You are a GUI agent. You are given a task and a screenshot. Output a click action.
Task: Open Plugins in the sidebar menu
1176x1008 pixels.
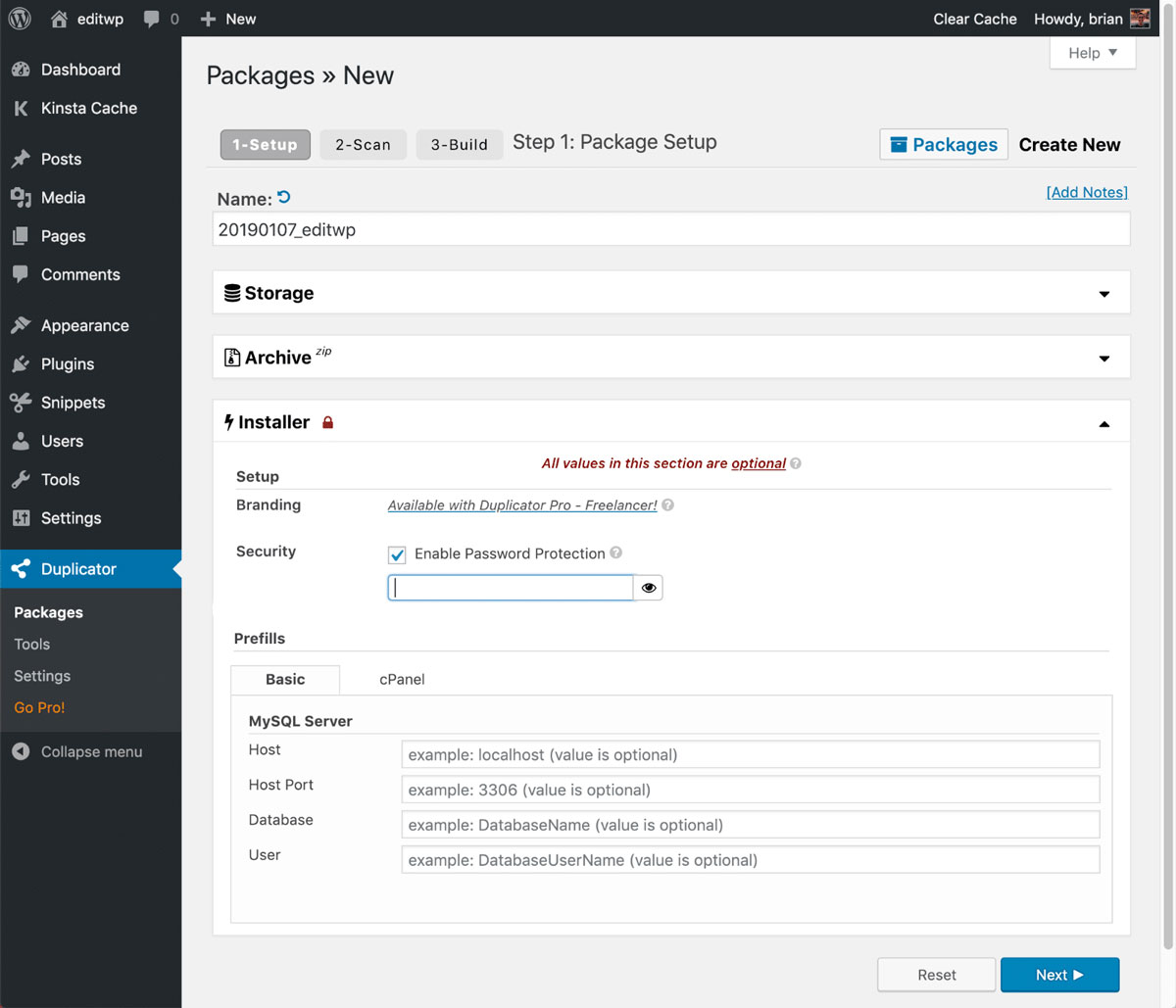coord(68,363)
